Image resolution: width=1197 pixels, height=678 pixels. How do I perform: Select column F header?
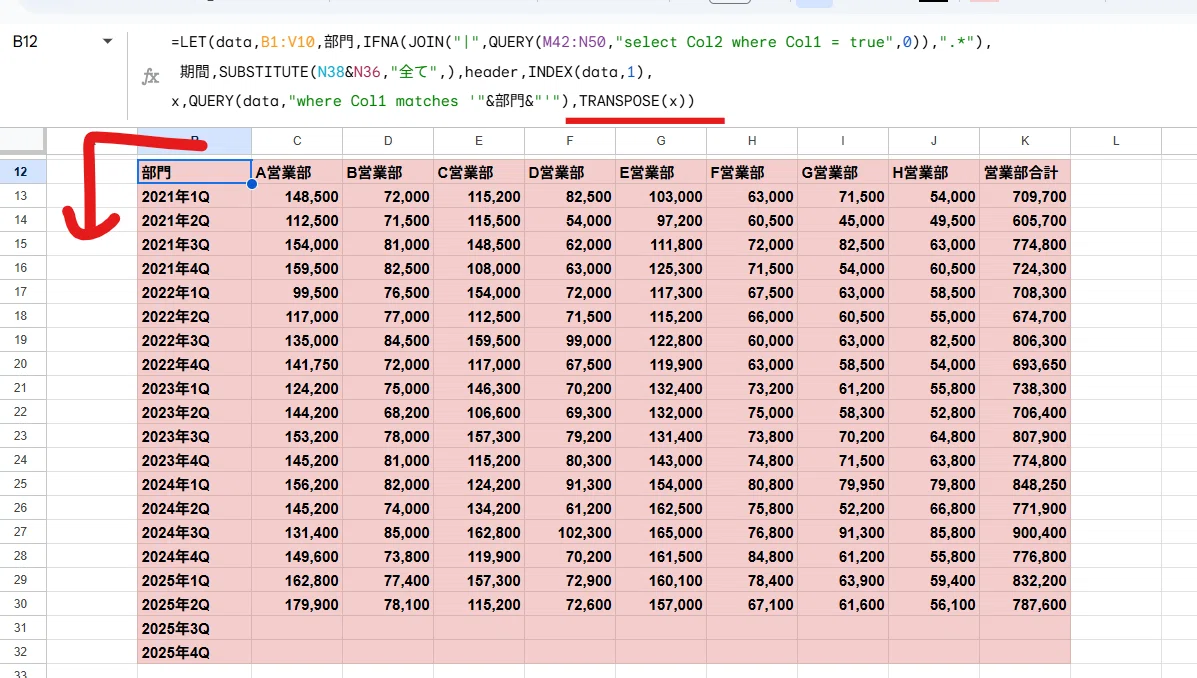(x=569, y=140)
